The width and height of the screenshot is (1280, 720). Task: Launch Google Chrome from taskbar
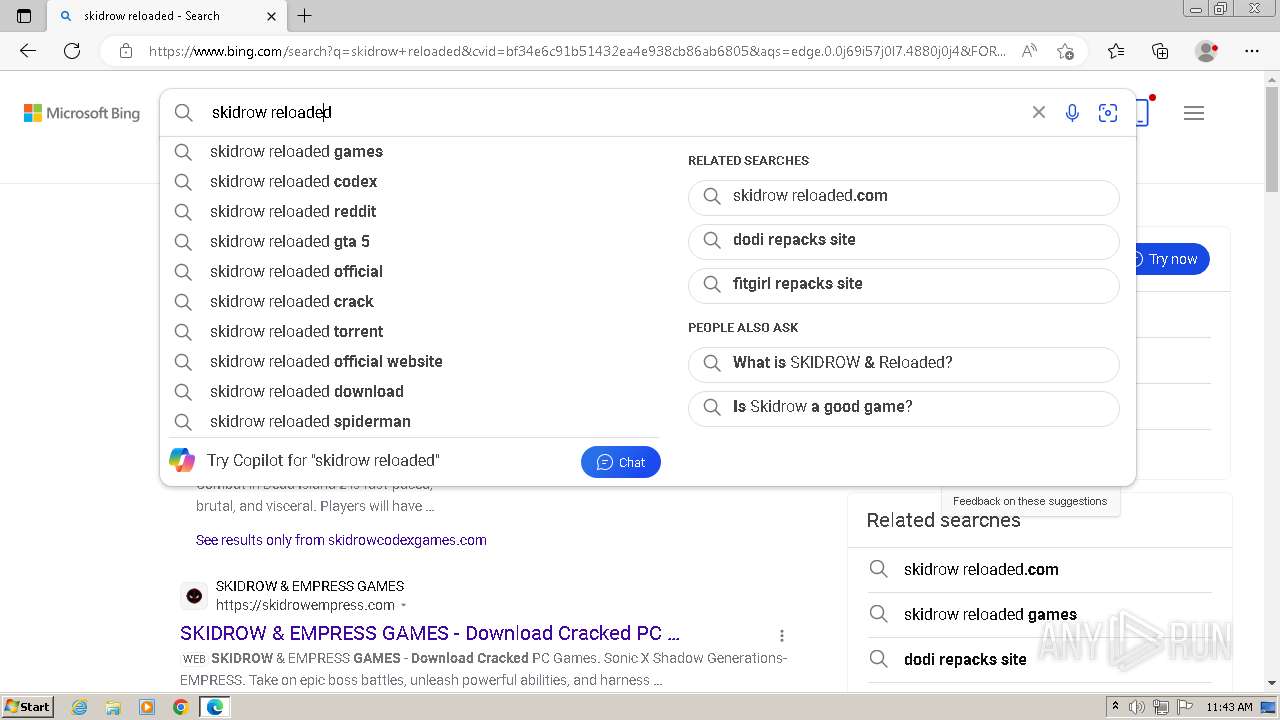[x=180, y=707]
